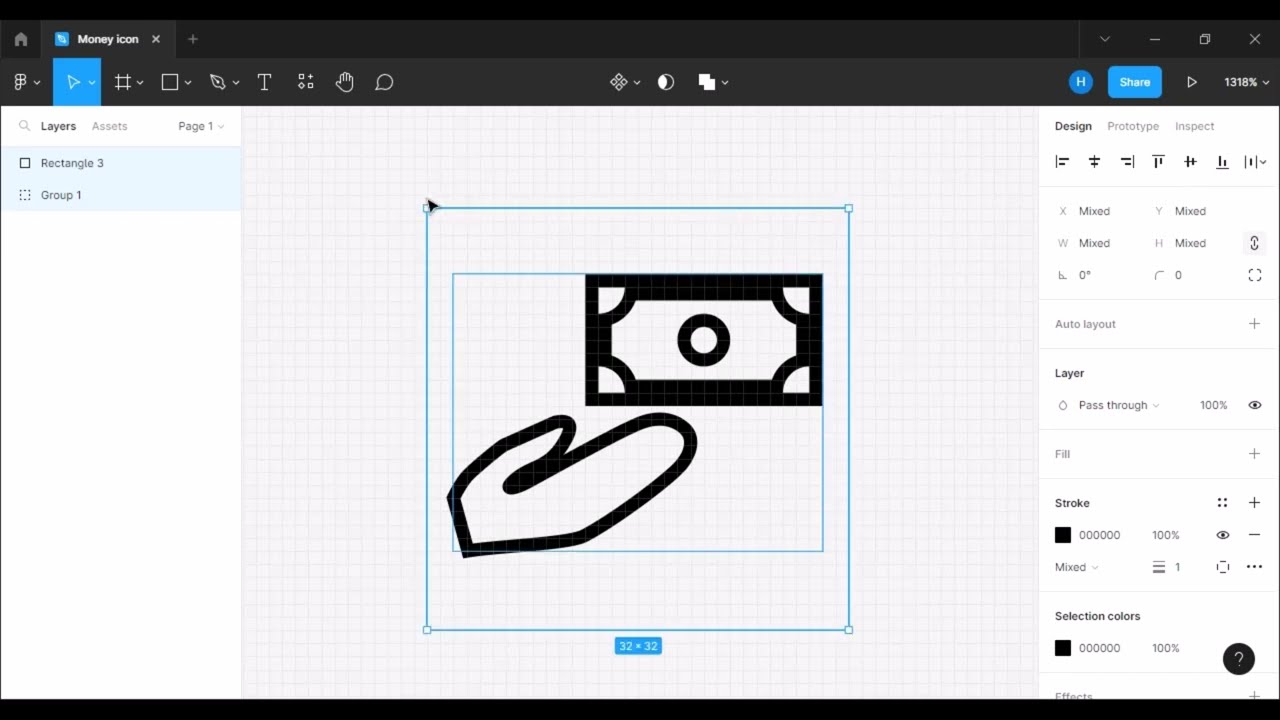
Task: Remove the stroke with minus
Action: [1254, 535]
